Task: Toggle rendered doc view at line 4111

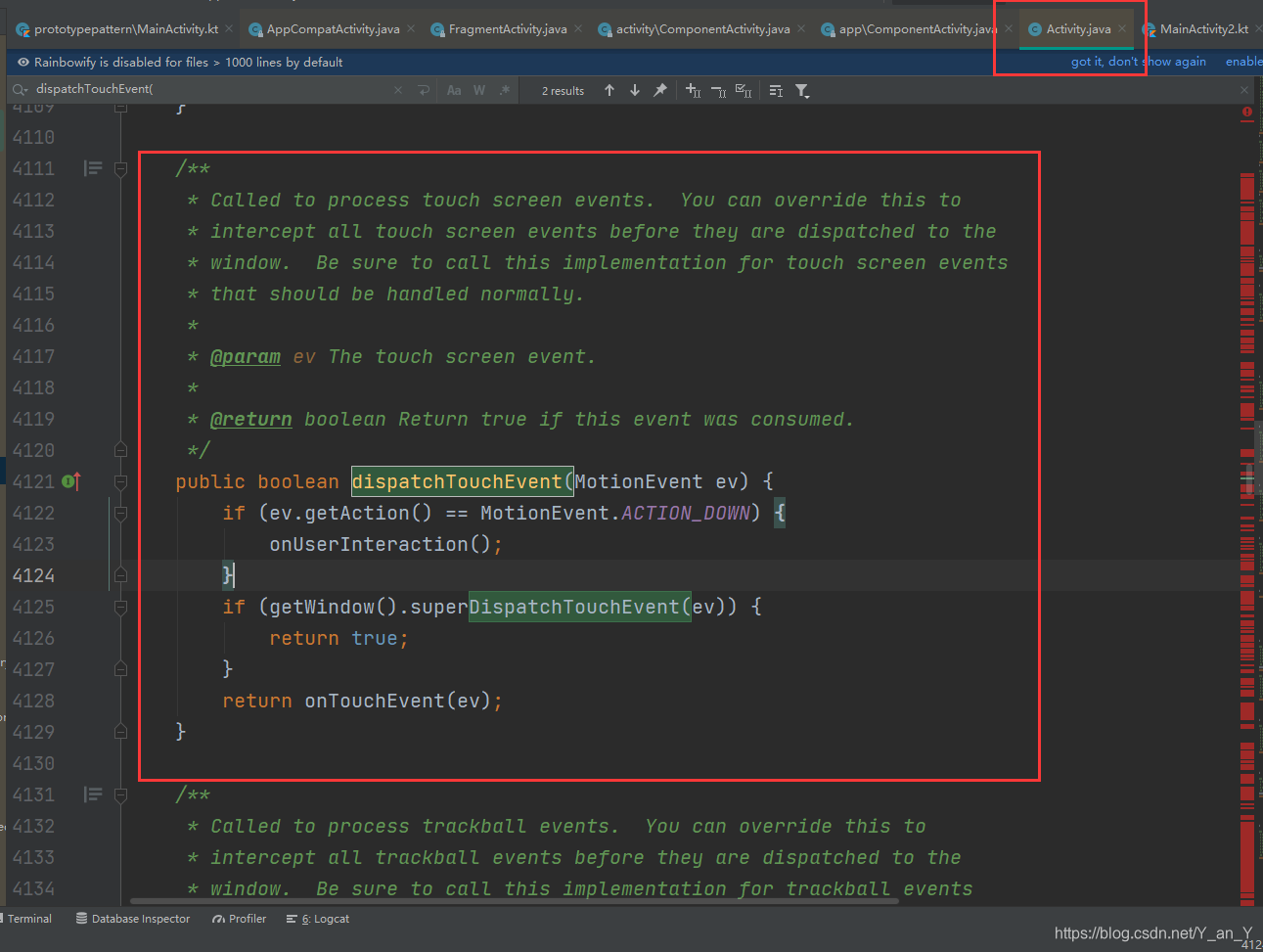Action: [x=93, y=168]
